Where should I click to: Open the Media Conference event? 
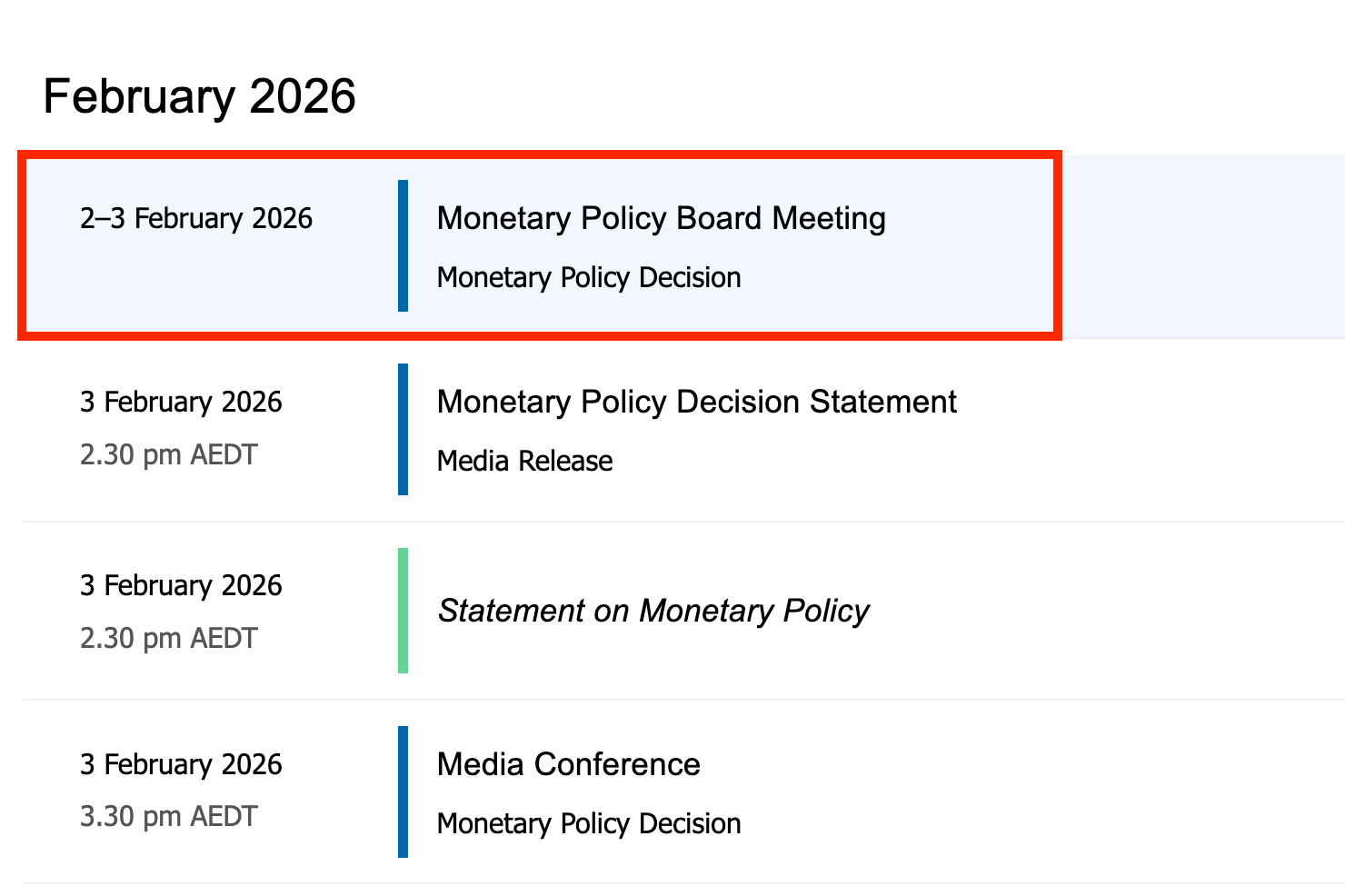(568, 764)
